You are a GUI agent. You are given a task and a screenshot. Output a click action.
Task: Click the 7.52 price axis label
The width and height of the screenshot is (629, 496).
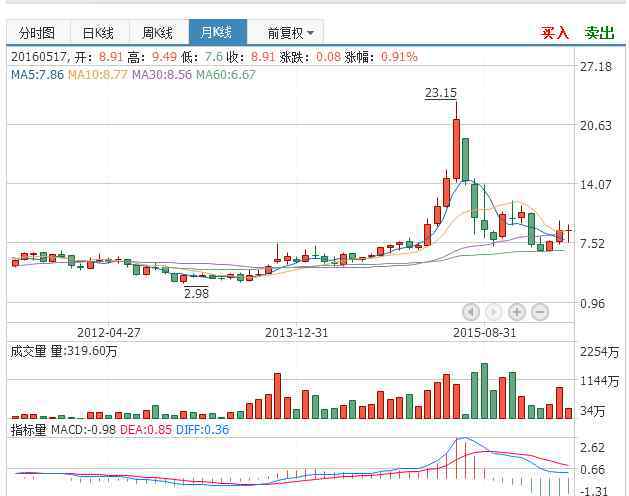click(x=592, y=244)
